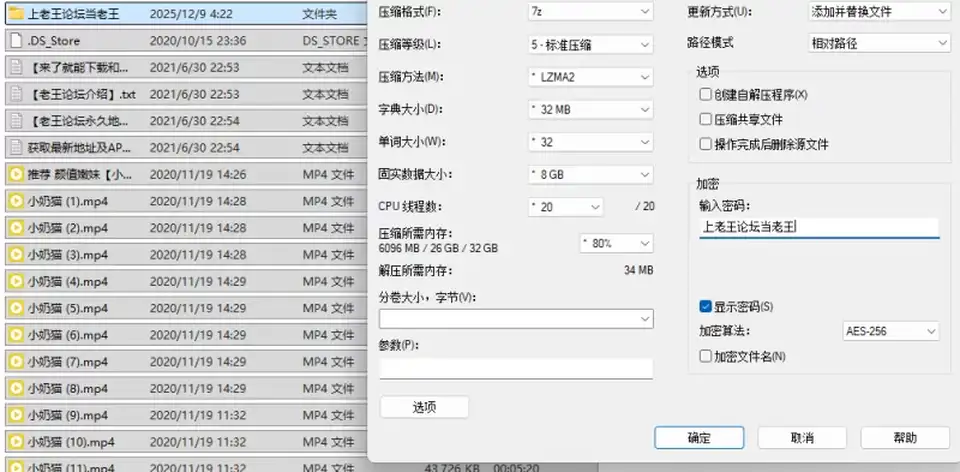Click the 小奶猫 (6).mp4 video icon
960x472 pixels.
point(17,335)
